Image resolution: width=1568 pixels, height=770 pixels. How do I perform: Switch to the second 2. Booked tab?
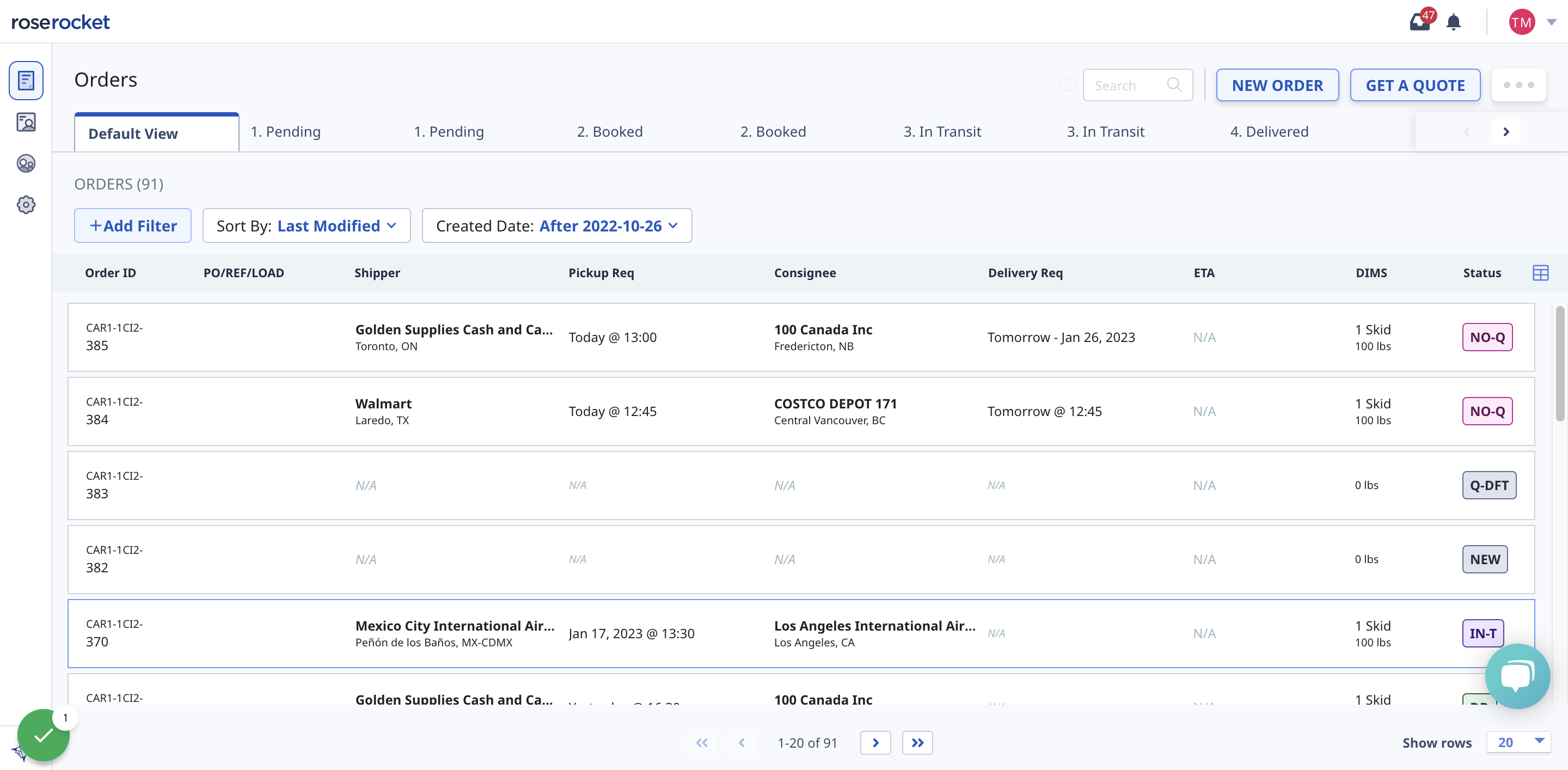[x=773, y=131]
